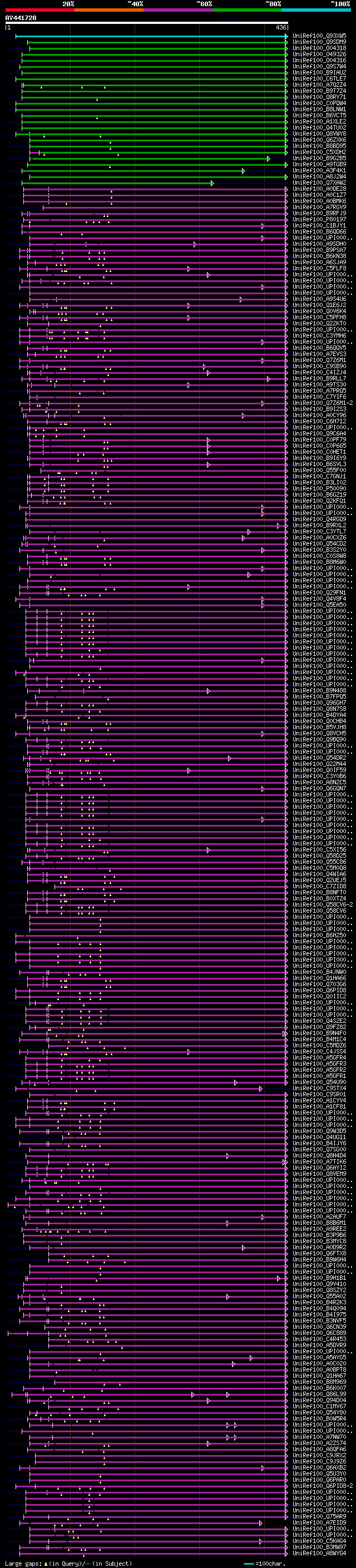
Task: Select the UniRef100_A8WYG4 label
Action: coord(319,1554)
